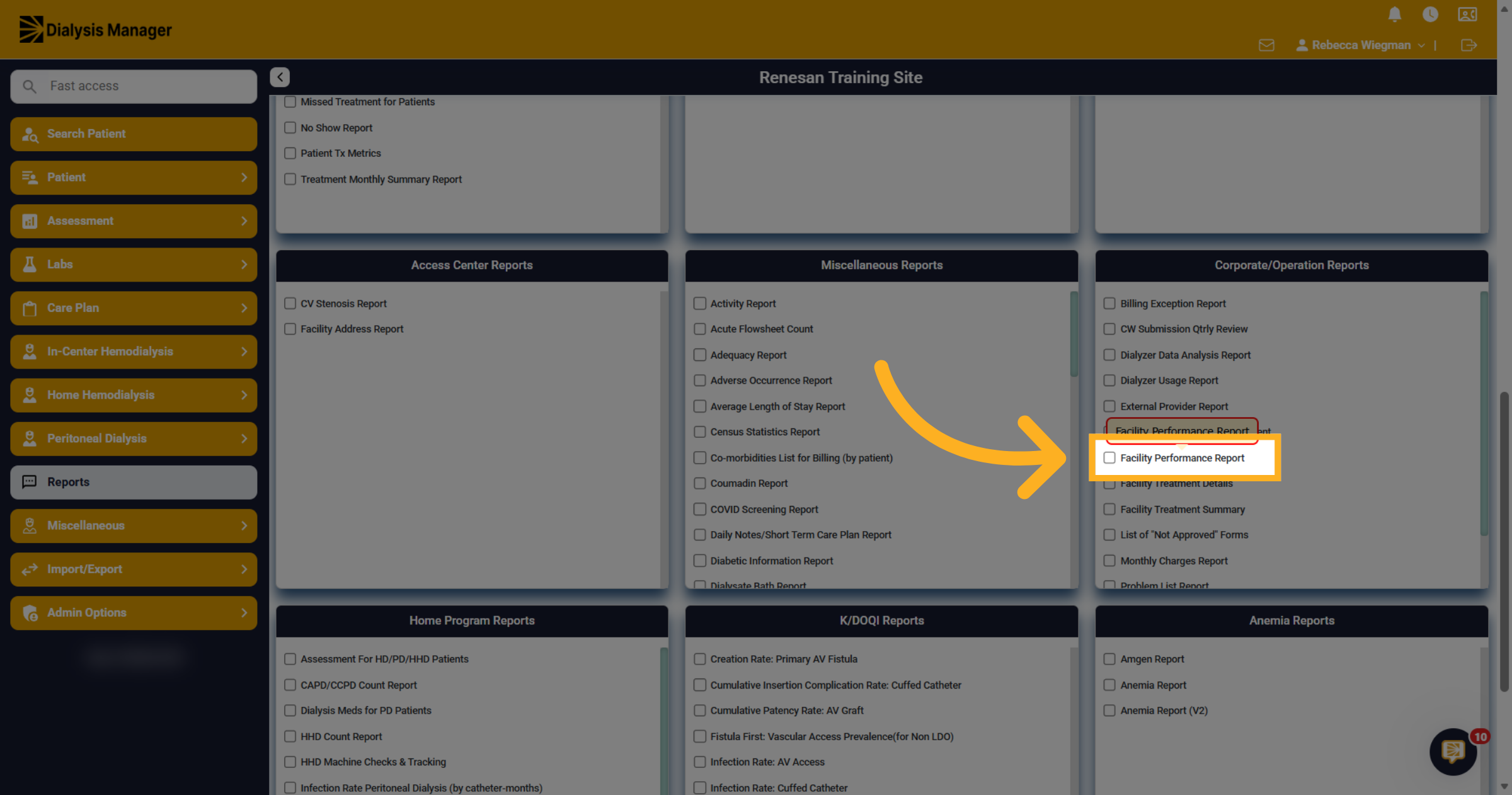1512x795 pixels.
Task: Click the Labs flask icon
Action: (x=30, y=265)
